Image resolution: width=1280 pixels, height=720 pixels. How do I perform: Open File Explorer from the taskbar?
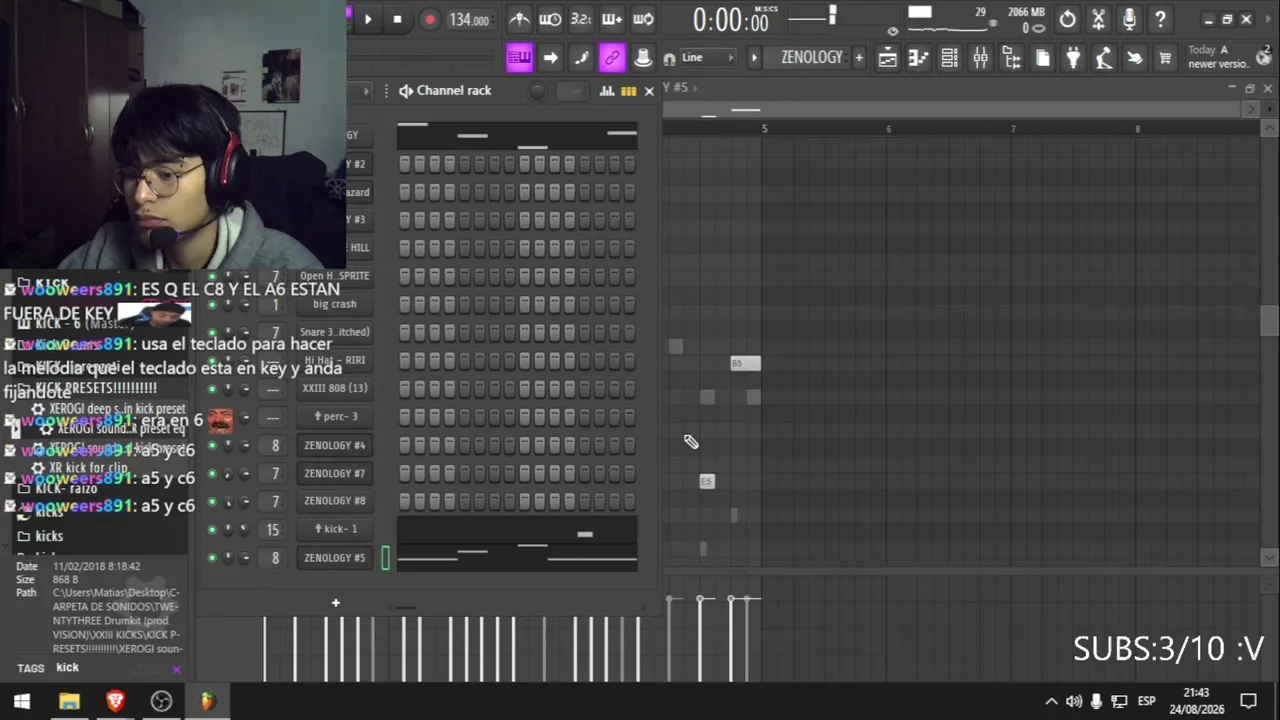pyautogui.click(x=69, y=701)
